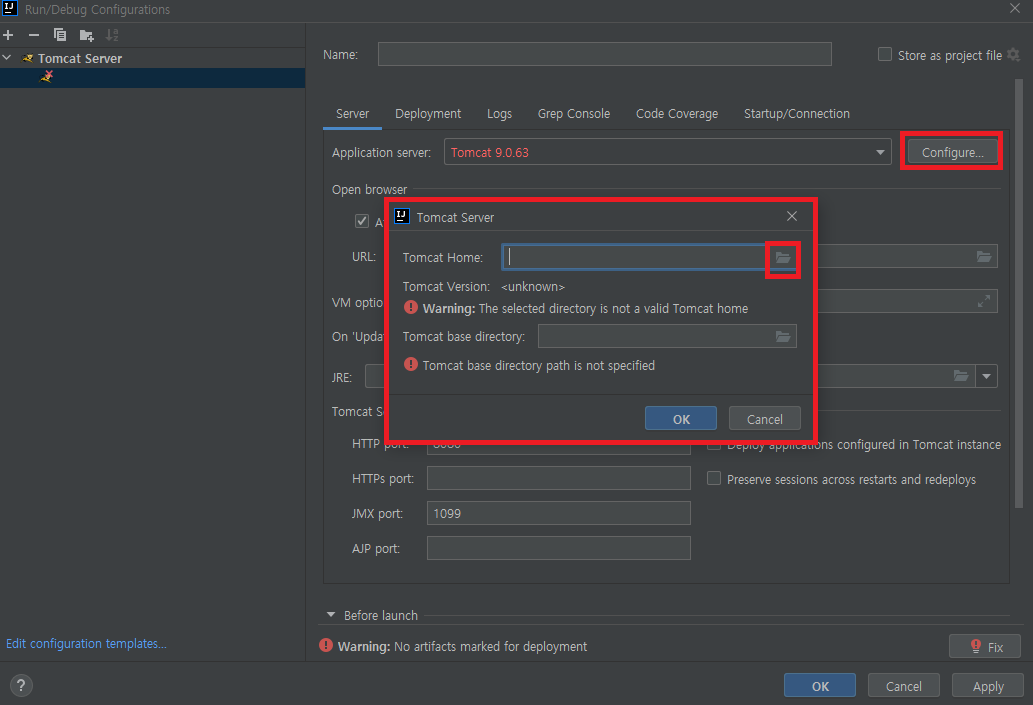Browse folder icon in JRE field
This screenshot has width=1033, height=705.
tap(961, 376)
